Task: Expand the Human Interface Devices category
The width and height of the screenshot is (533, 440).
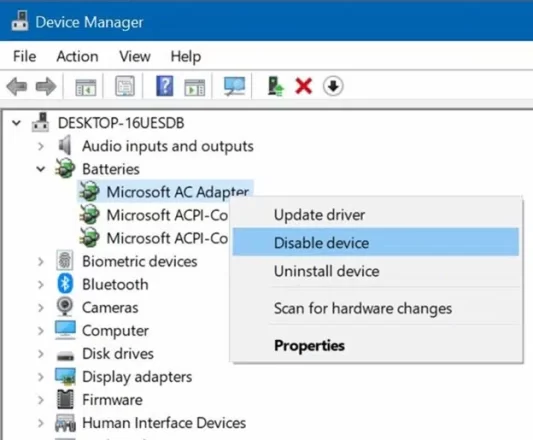Action: click(40, 423)
